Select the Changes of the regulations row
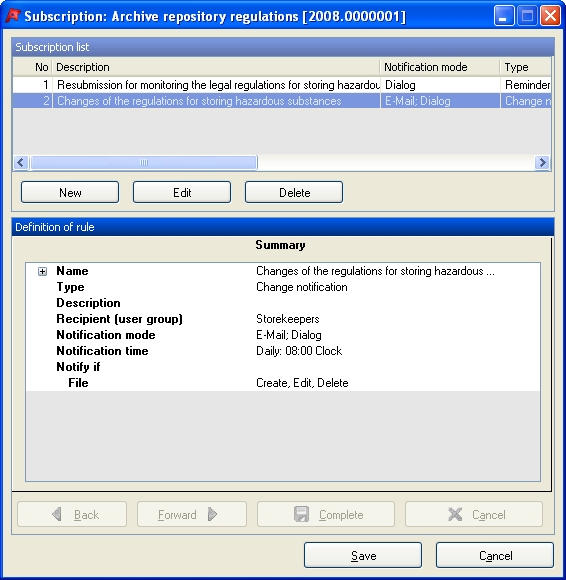The image size is (566, 580). (x=282, y=101)
